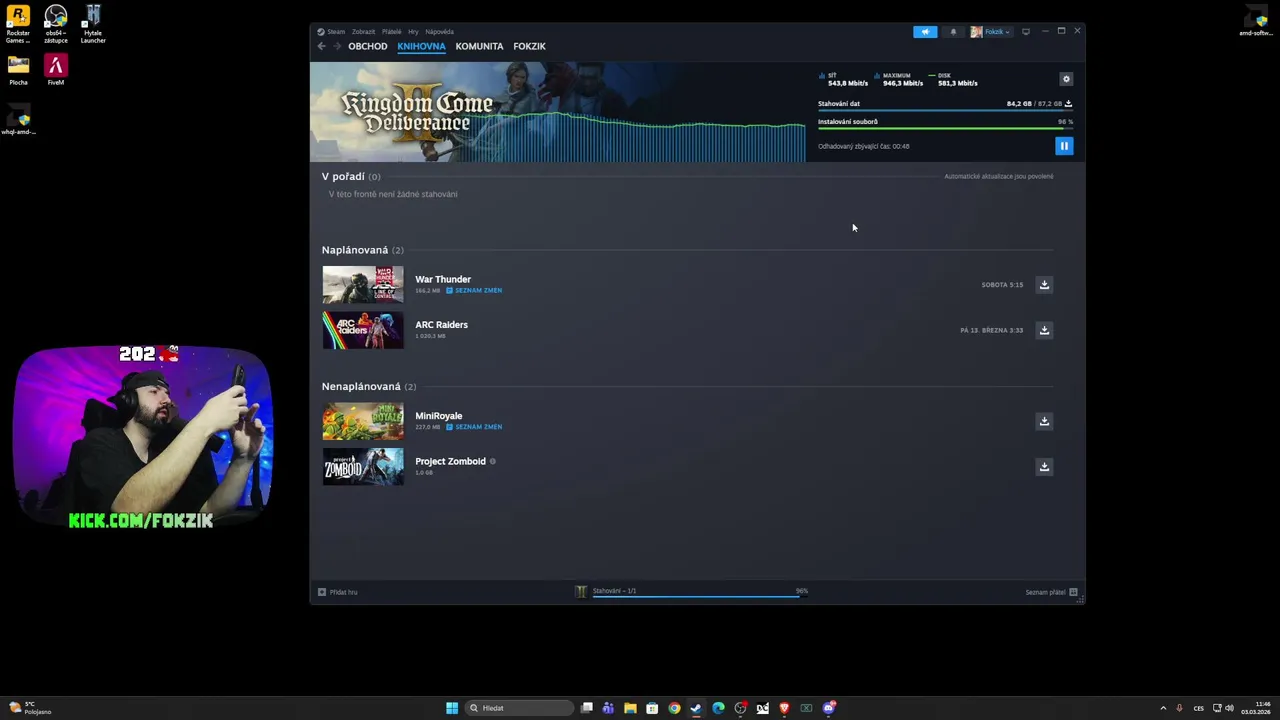Click the MiniRoyale title
This screenshot has width=1280, height=720.
[x=438, y=416]
